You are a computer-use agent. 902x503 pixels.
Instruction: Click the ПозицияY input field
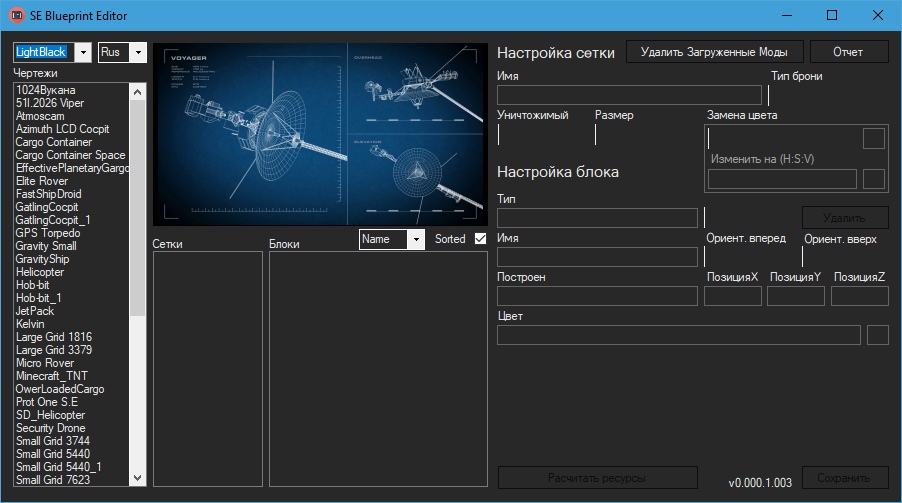(x=796, y=296)
